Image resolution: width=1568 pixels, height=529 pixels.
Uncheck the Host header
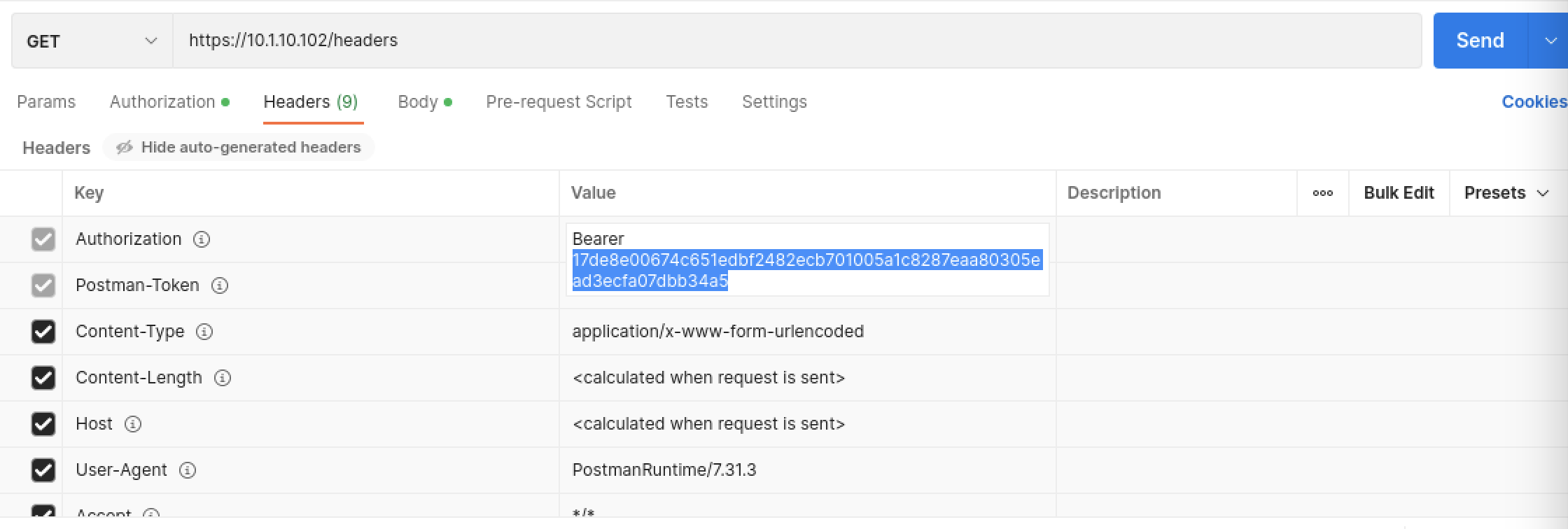coord(43,424)
